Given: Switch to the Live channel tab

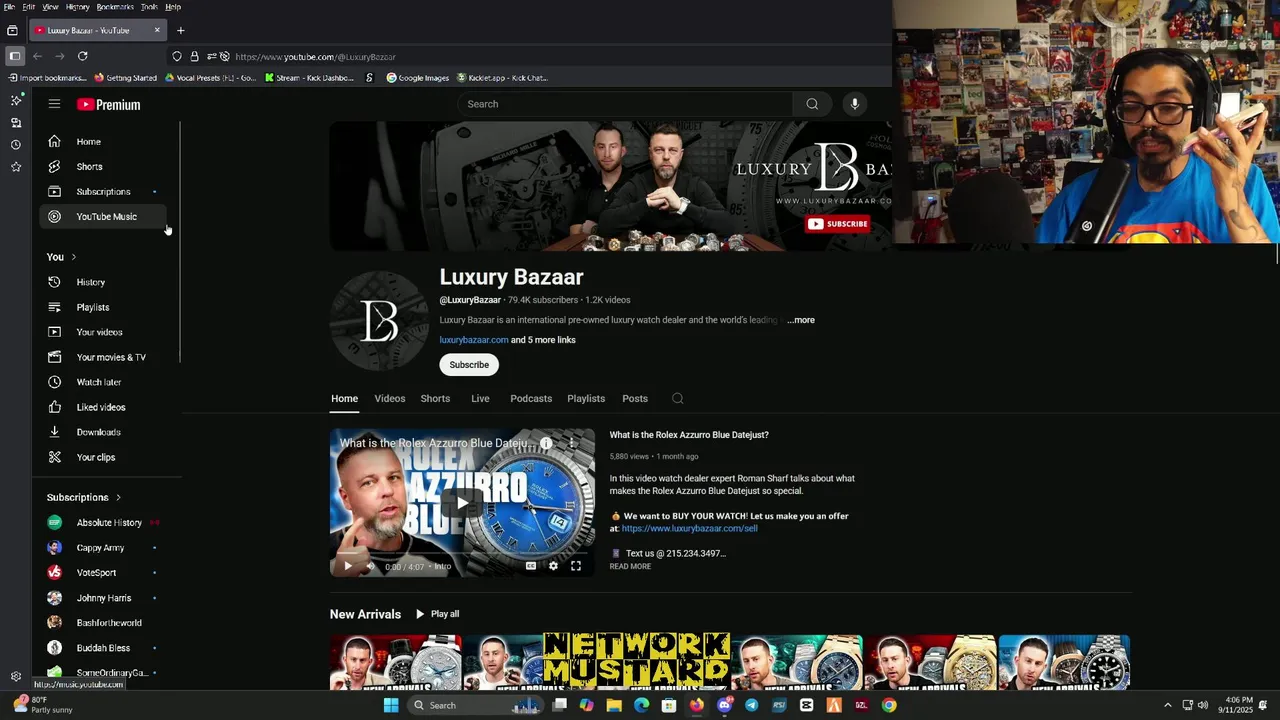Looking at the screenshot, I should (480, 398).
